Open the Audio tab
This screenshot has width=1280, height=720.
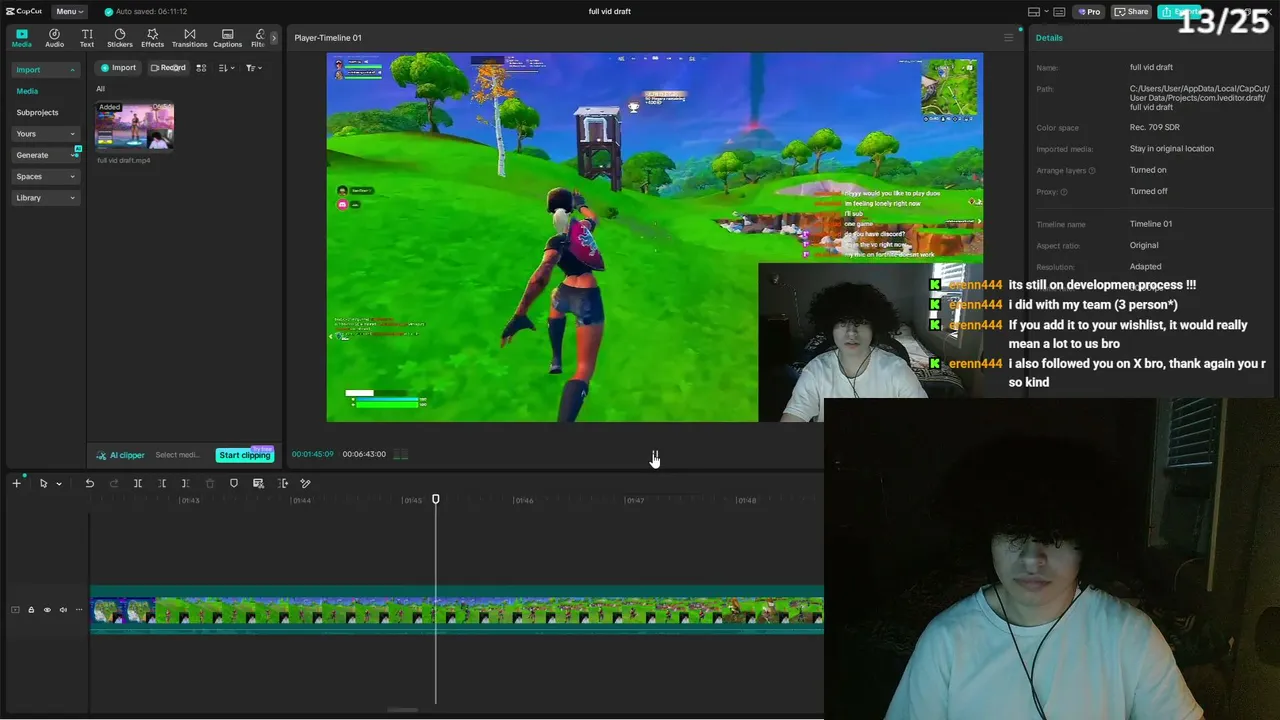click(54, 38)
